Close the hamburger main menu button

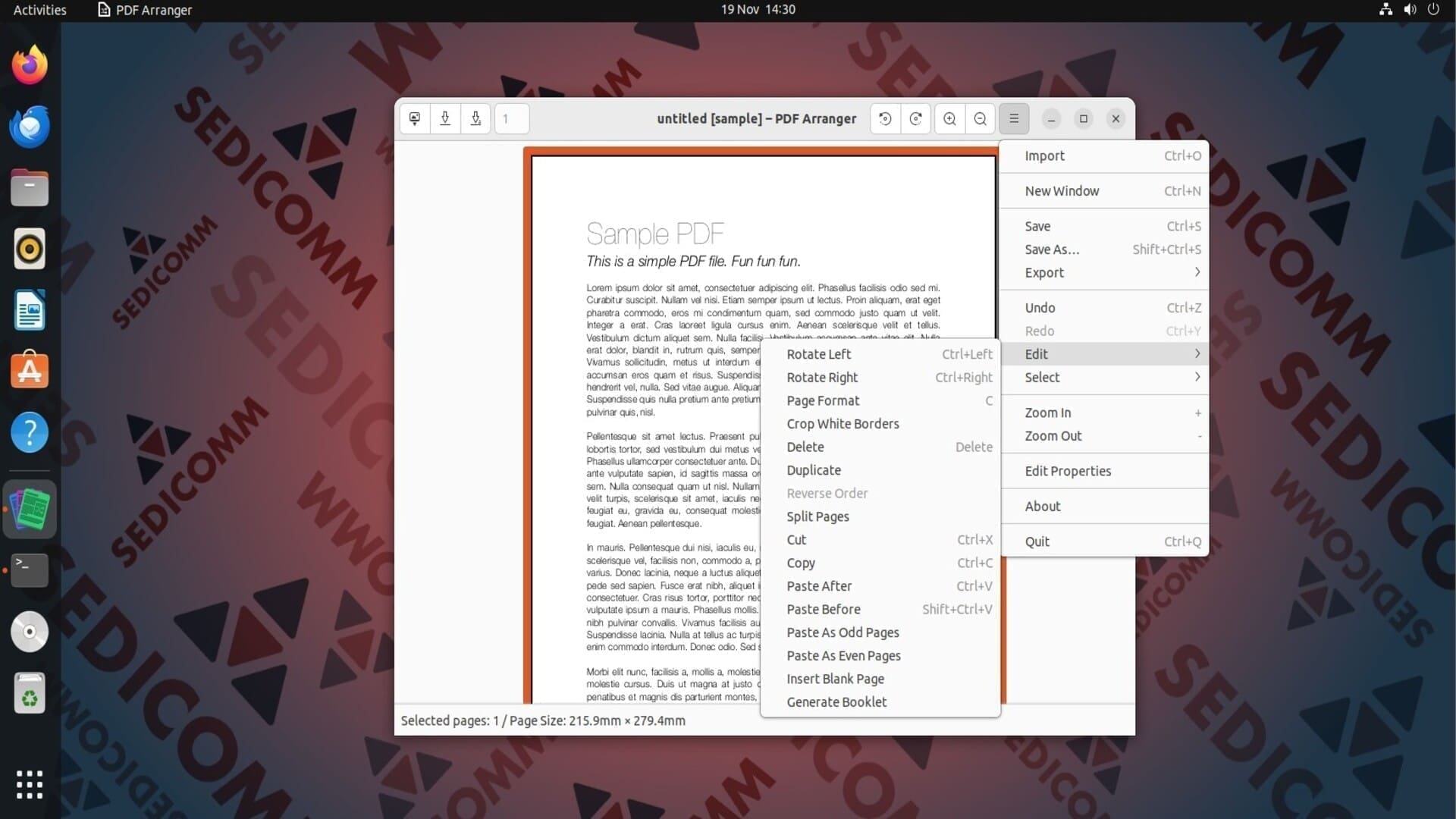pos(1014,118)
